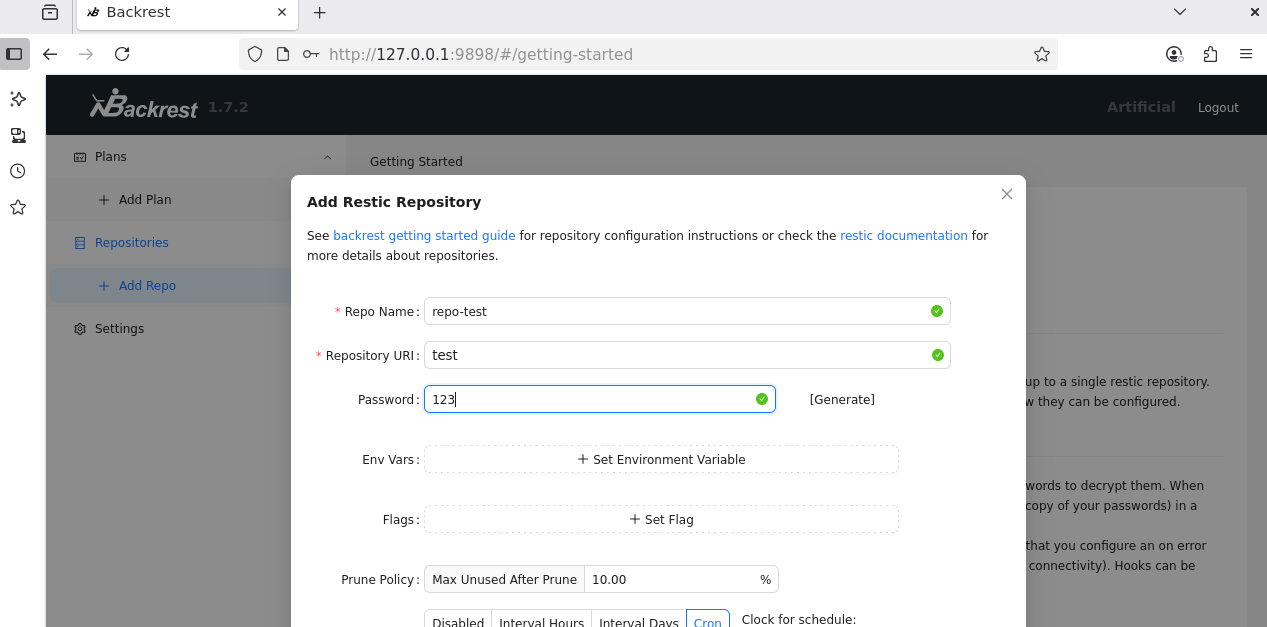
Task: Click into the Repository URI field
Action: (687, 355)
